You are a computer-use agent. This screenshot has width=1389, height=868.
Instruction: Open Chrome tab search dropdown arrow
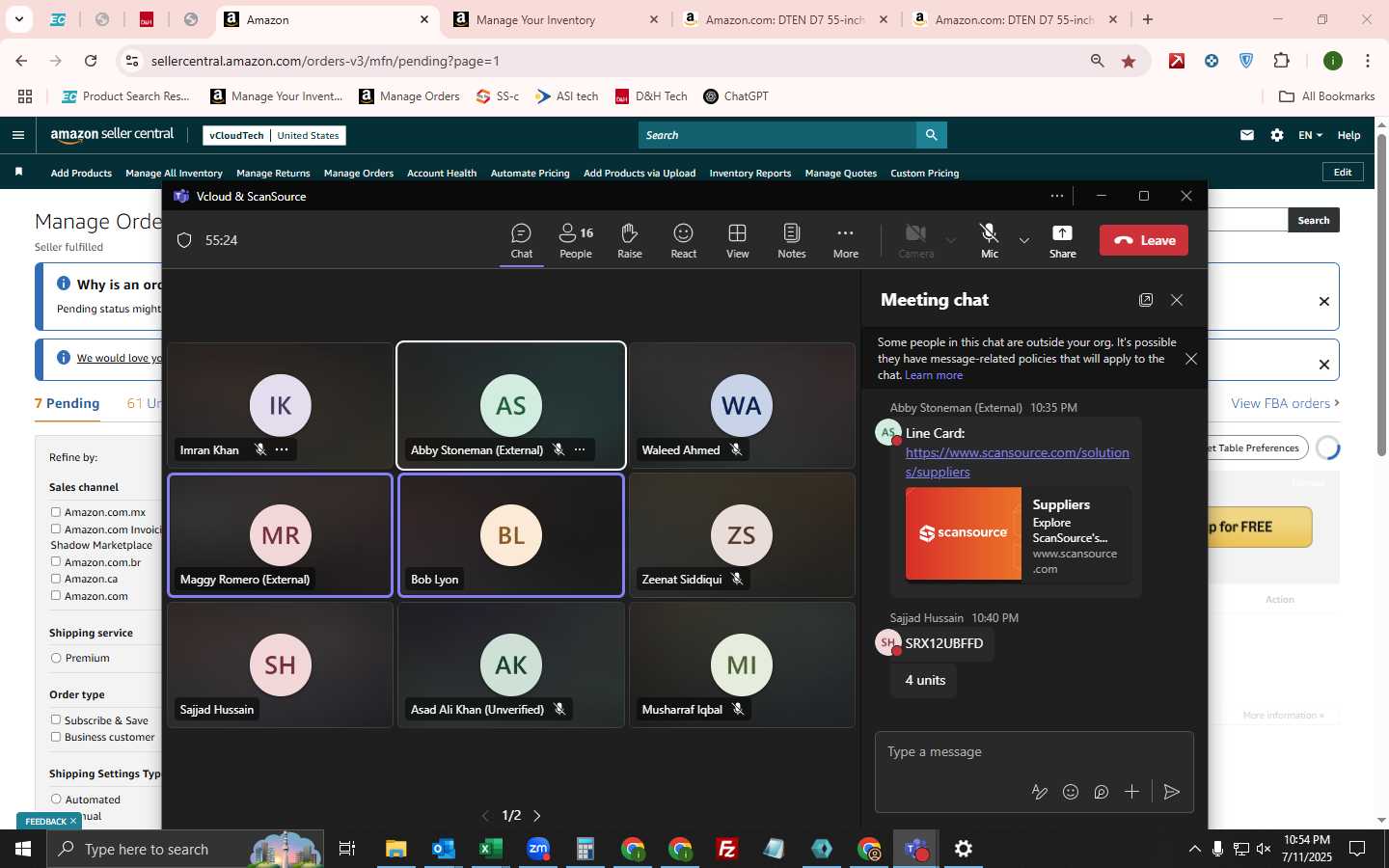pyautogui.click(x=18, y=19)
